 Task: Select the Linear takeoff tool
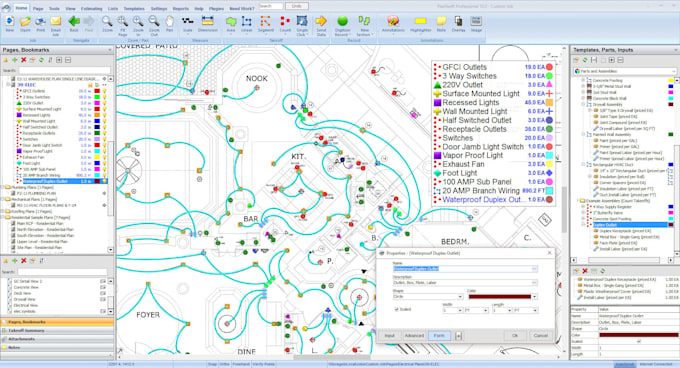247,21
